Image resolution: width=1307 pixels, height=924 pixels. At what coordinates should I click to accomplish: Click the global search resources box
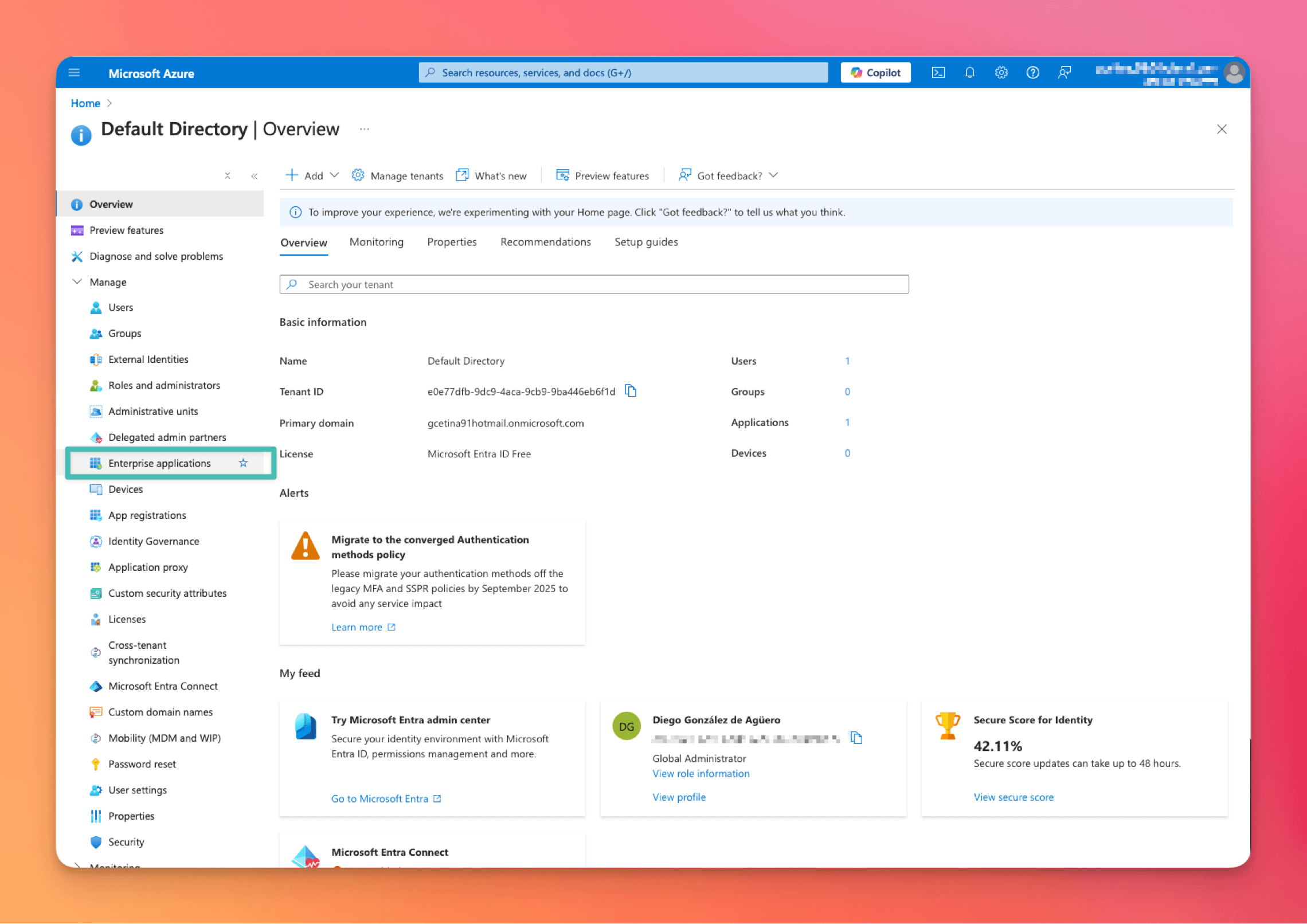click(623, 73)
